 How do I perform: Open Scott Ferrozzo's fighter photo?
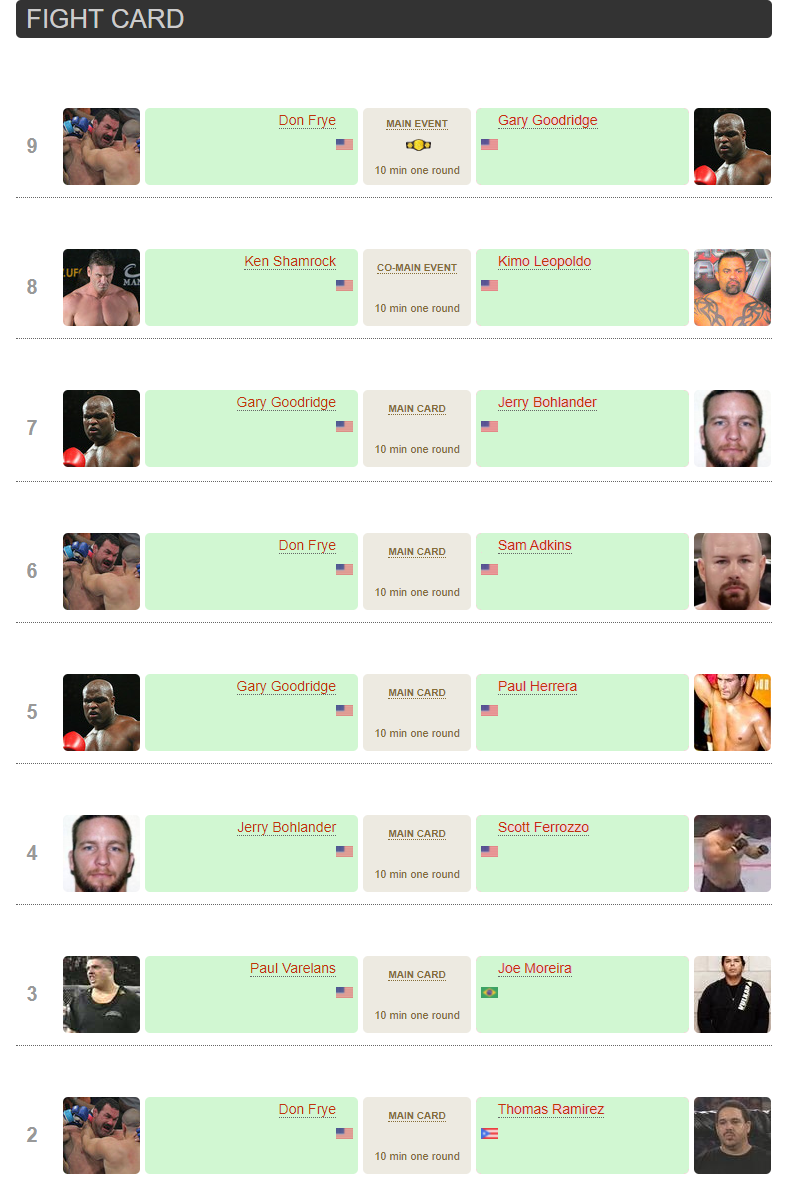[x=732, y=853]
